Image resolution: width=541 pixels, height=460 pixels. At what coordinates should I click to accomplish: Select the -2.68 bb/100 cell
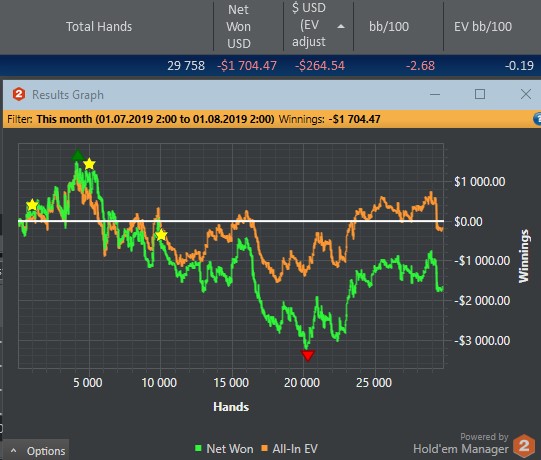tap(420, 66)
